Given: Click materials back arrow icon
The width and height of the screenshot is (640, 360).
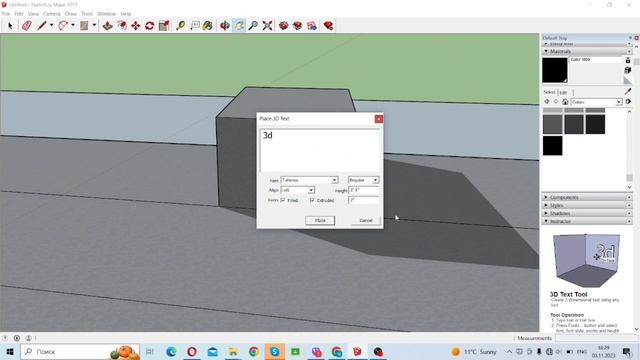Looking at the screenshot, I should coord(547,102).
